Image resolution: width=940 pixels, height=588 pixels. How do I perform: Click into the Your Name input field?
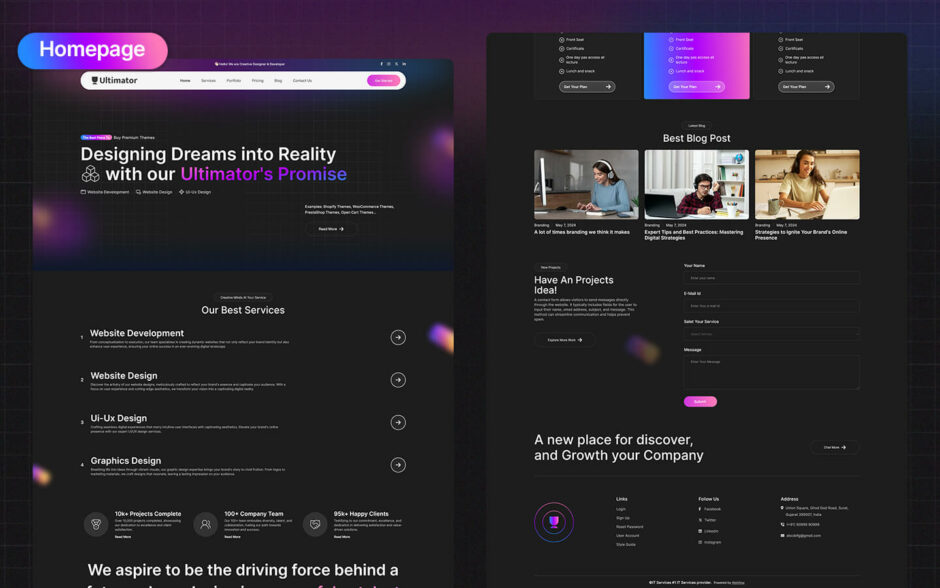(771, 278)
